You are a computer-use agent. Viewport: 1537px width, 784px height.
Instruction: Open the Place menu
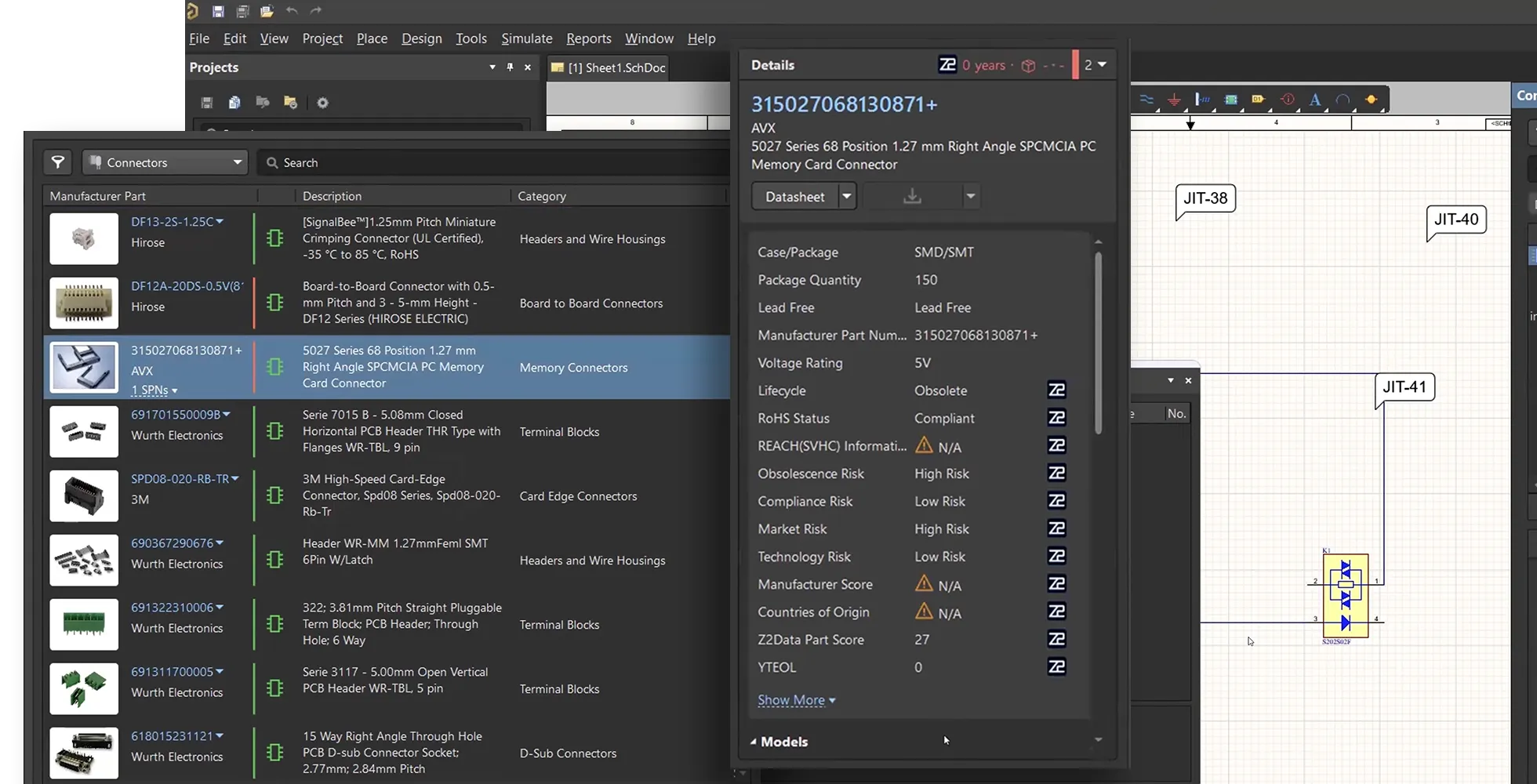[x=372, y=38]
